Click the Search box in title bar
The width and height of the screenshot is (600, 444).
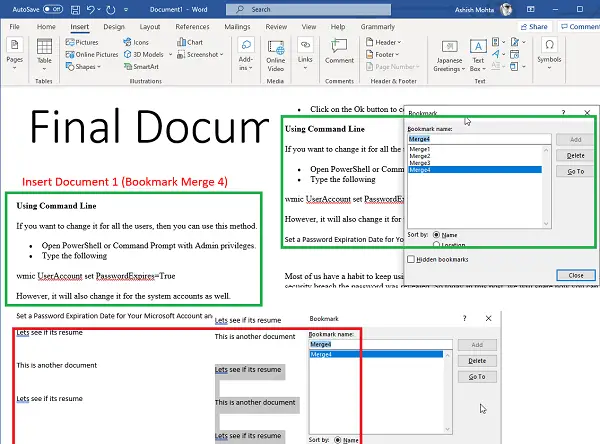pos(308,9)
